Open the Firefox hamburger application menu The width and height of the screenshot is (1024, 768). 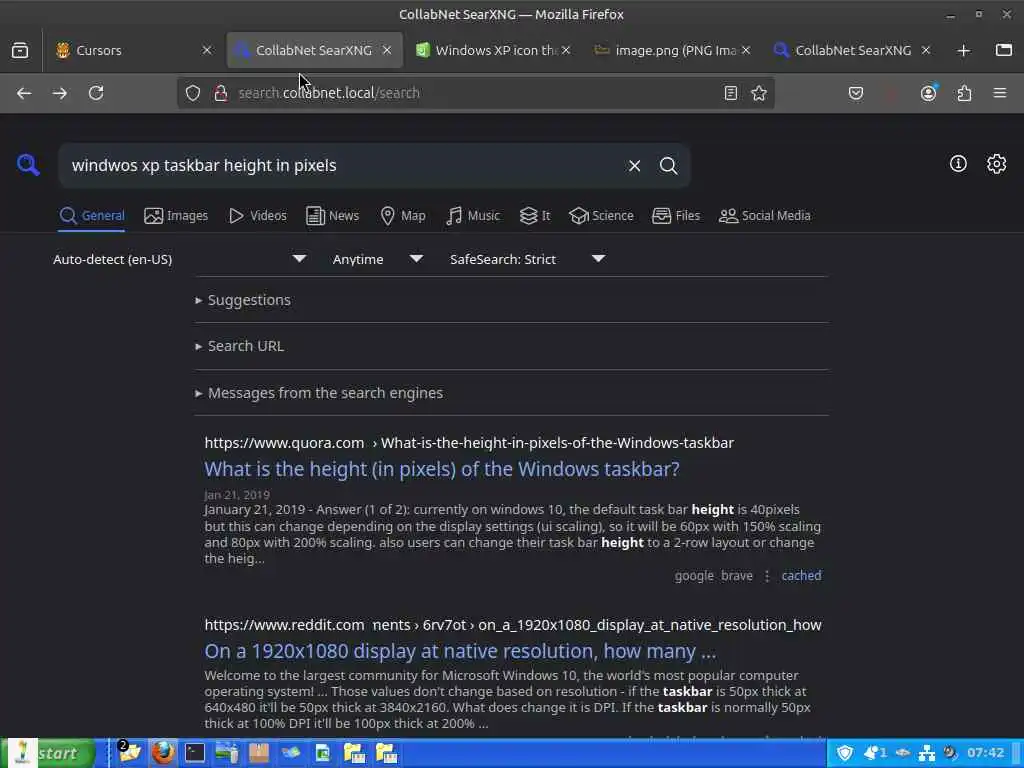1000,93
